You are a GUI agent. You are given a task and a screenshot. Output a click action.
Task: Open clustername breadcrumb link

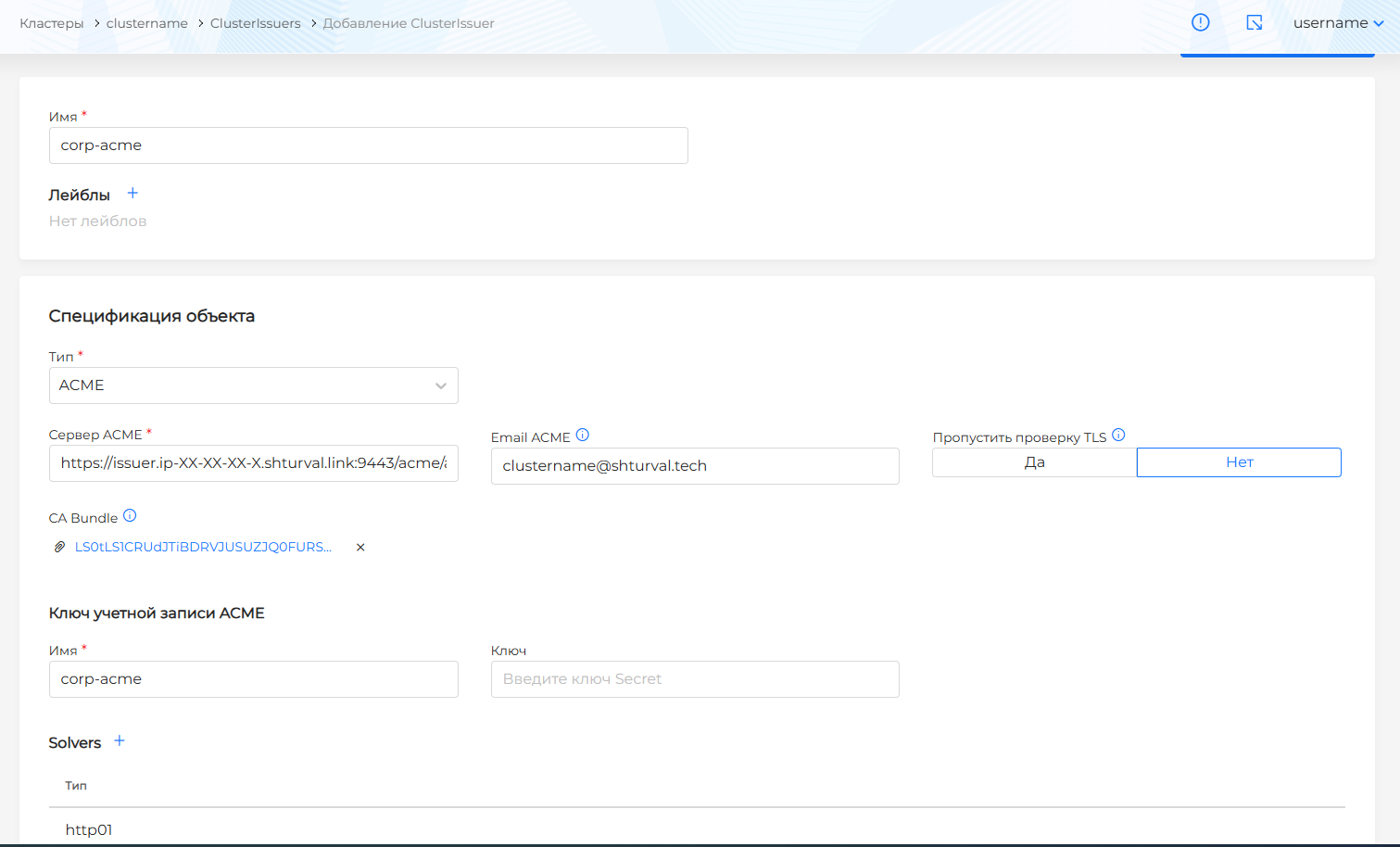(146, 23)
